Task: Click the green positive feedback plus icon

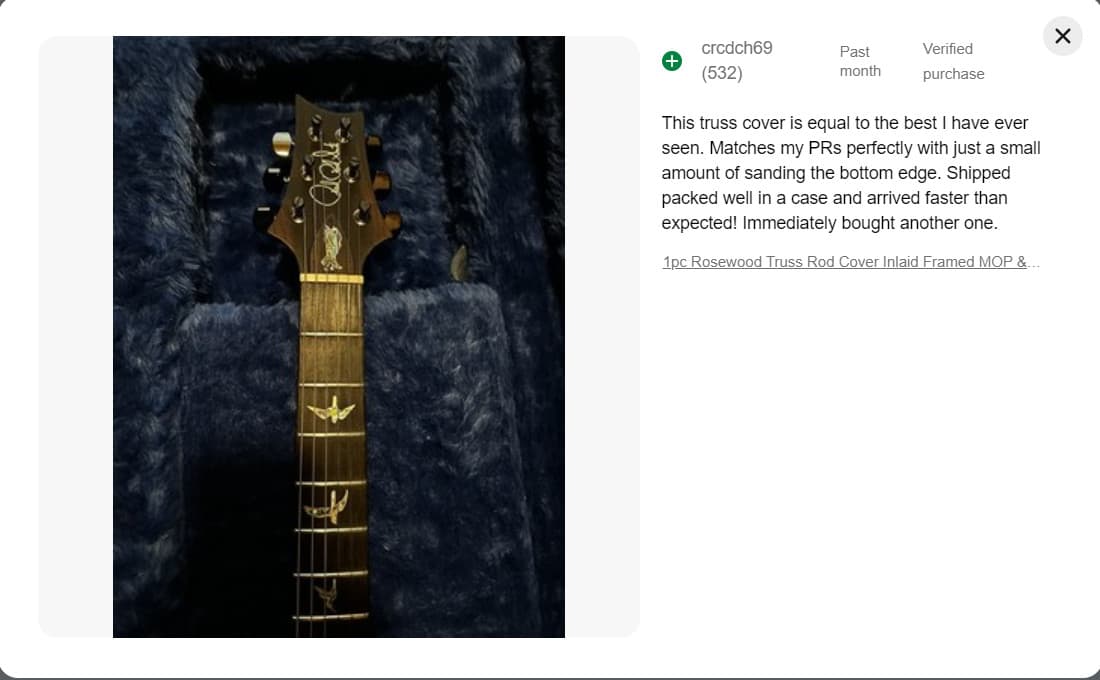Action: tap(672, 61)
